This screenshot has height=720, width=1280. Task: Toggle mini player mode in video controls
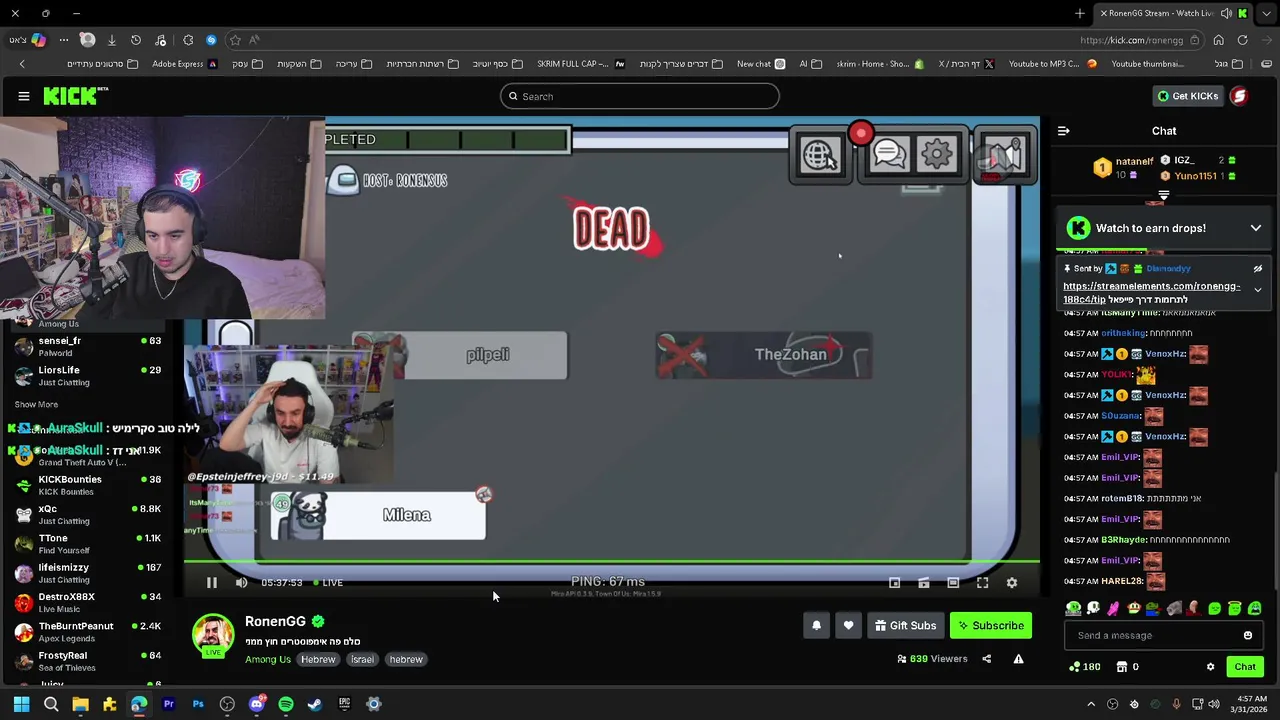pyautogui.click(x=895, y=583)
